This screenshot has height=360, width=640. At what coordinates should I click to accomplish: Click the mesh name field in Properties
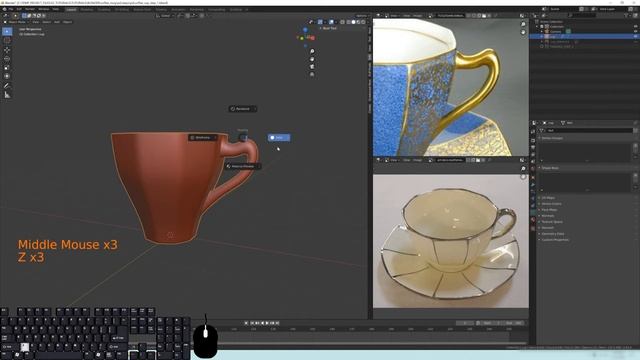[590, 131]
